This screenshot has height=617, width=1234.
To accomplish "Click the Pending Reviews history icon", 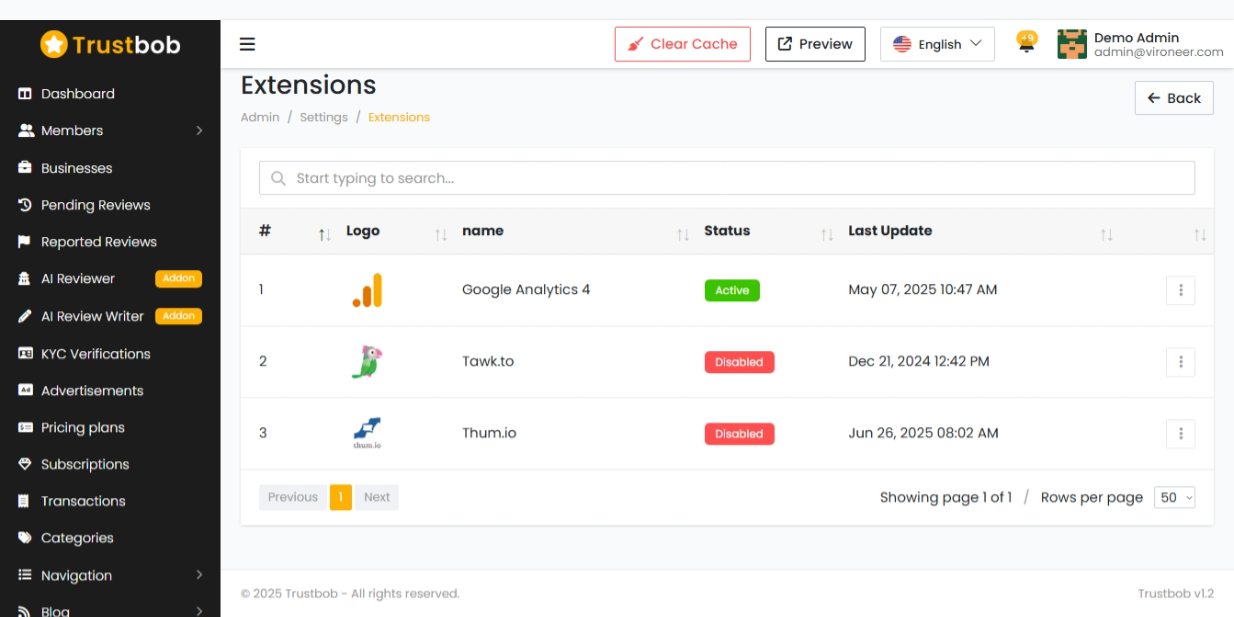I will coord(25,205).
